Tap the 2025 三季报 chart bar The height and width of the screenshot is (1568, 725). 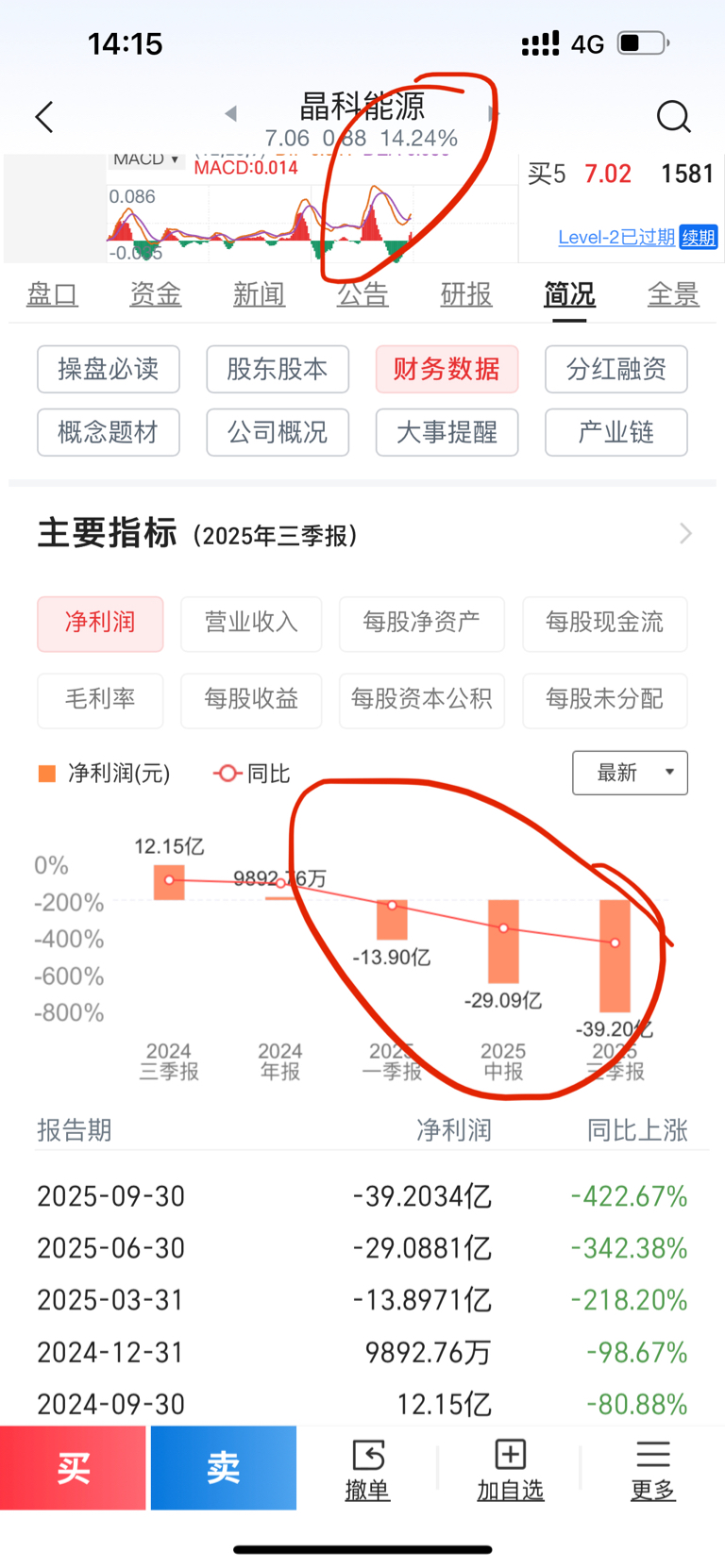(x=615, y=956)
